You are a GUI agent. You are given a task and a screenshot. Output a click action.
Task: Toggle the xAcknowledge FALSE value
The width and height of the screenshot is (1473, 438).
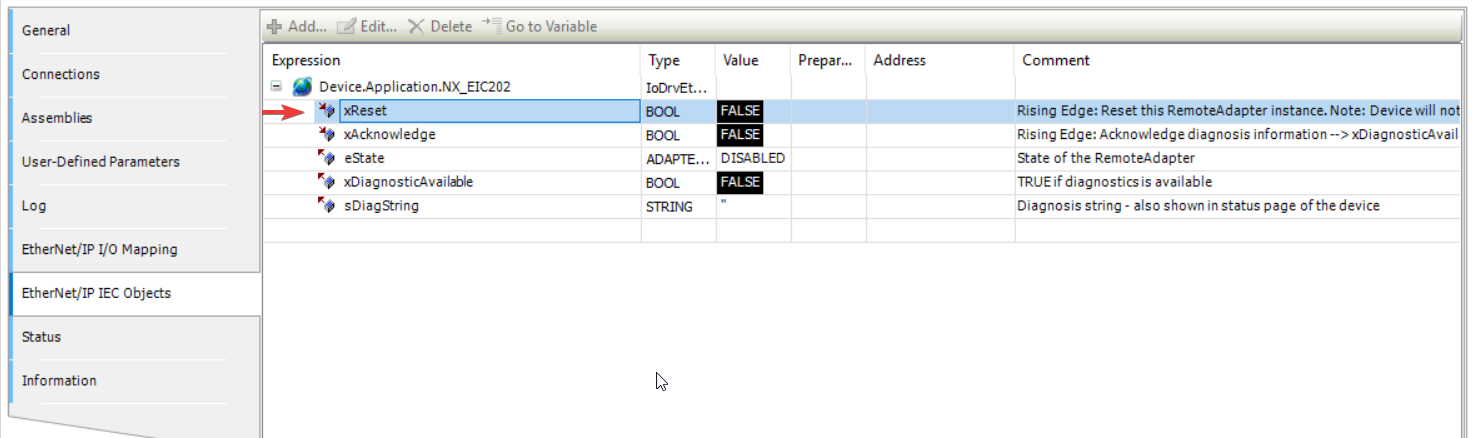pyautogui.click(x=740, y=135)
